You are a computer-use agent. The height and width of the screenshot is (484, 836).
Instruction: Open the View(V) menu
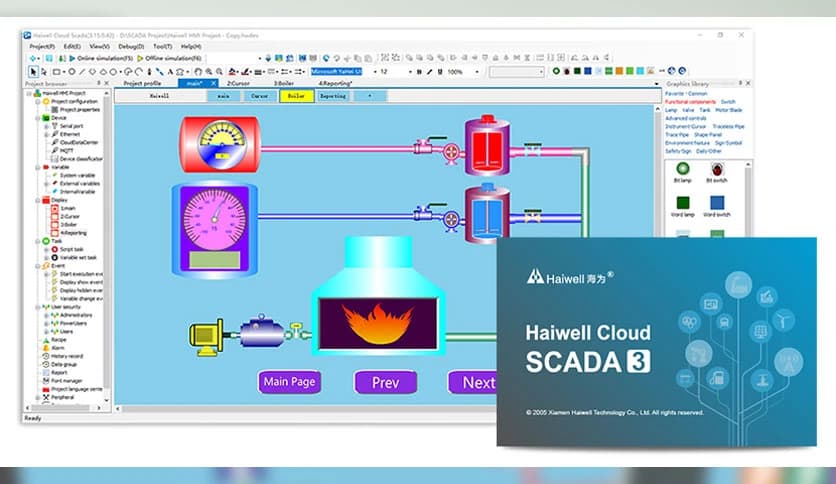coord(99,47)
